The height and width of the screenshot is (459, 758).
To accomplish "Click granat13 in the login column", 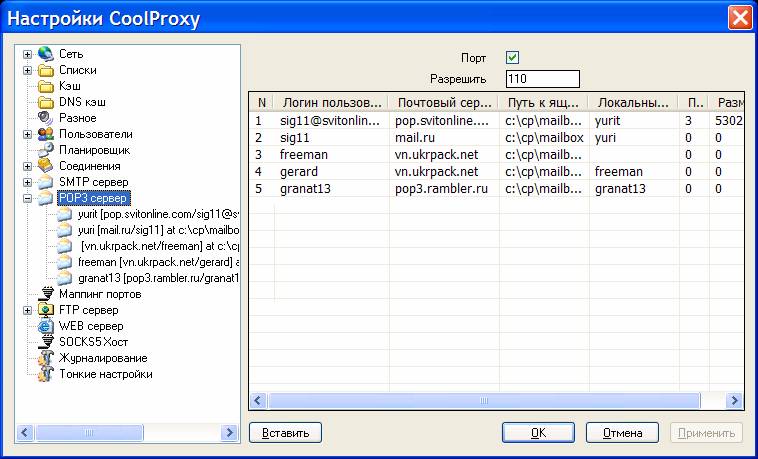I will pyautogui.click(x=305, y=189).
